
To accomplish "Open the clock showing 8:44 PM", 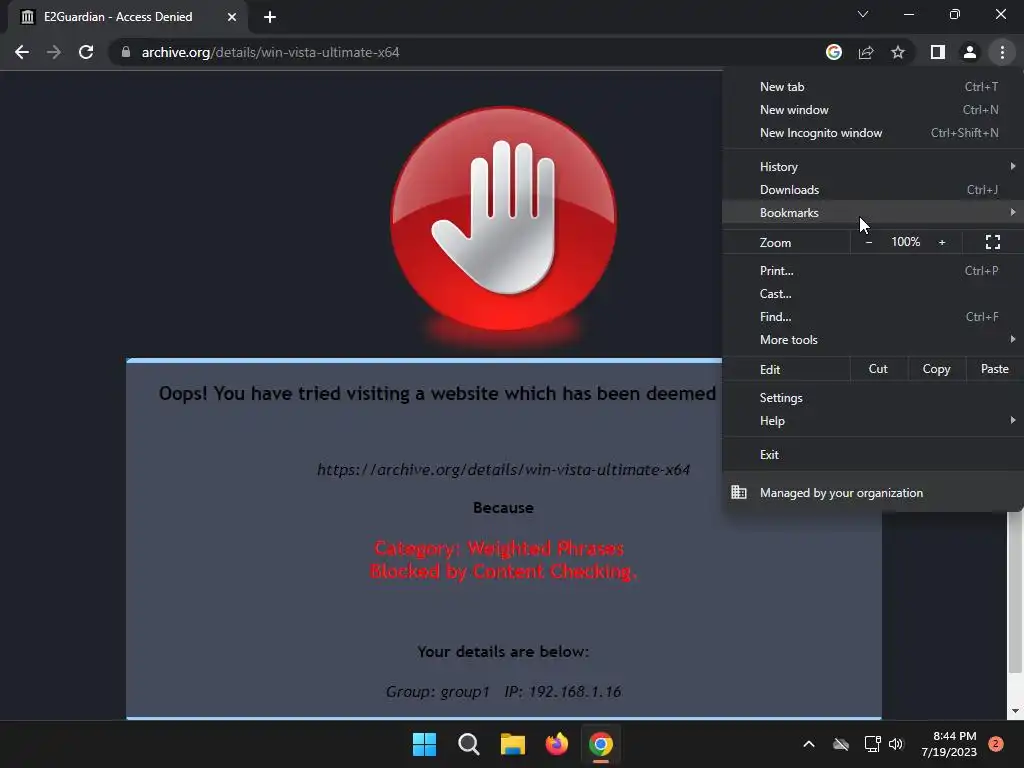I will [x=949, y=744].
